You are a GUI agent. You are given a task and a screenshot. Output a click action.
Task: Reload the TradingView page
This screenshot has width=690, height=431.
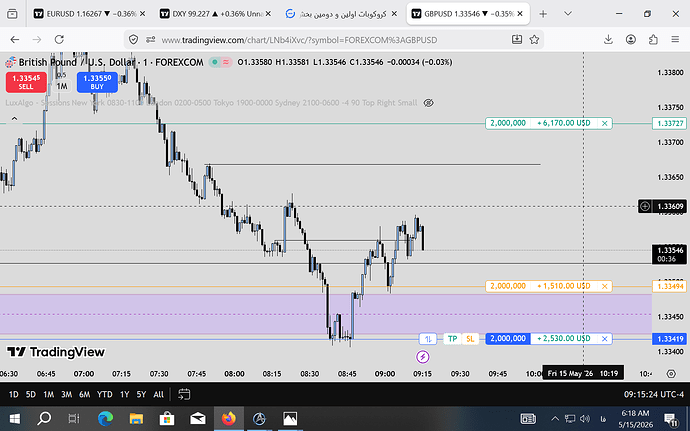59,40
